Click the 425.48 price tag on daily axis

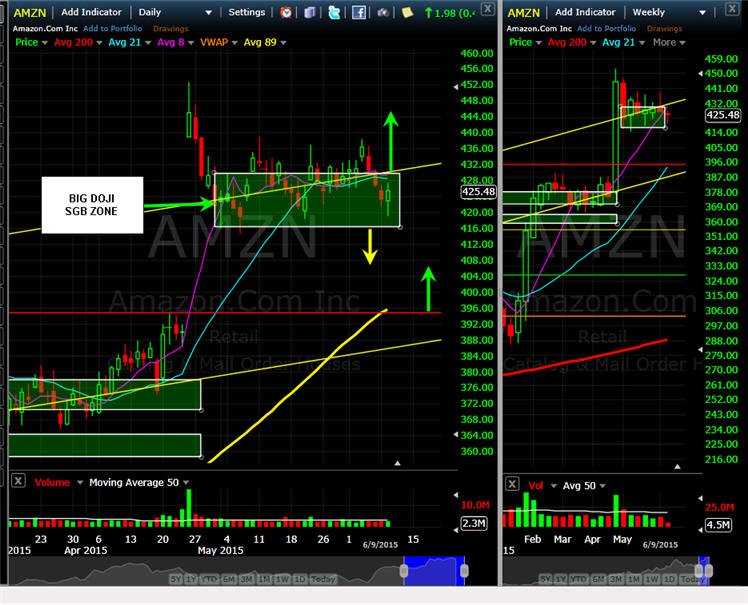(478, 192)
